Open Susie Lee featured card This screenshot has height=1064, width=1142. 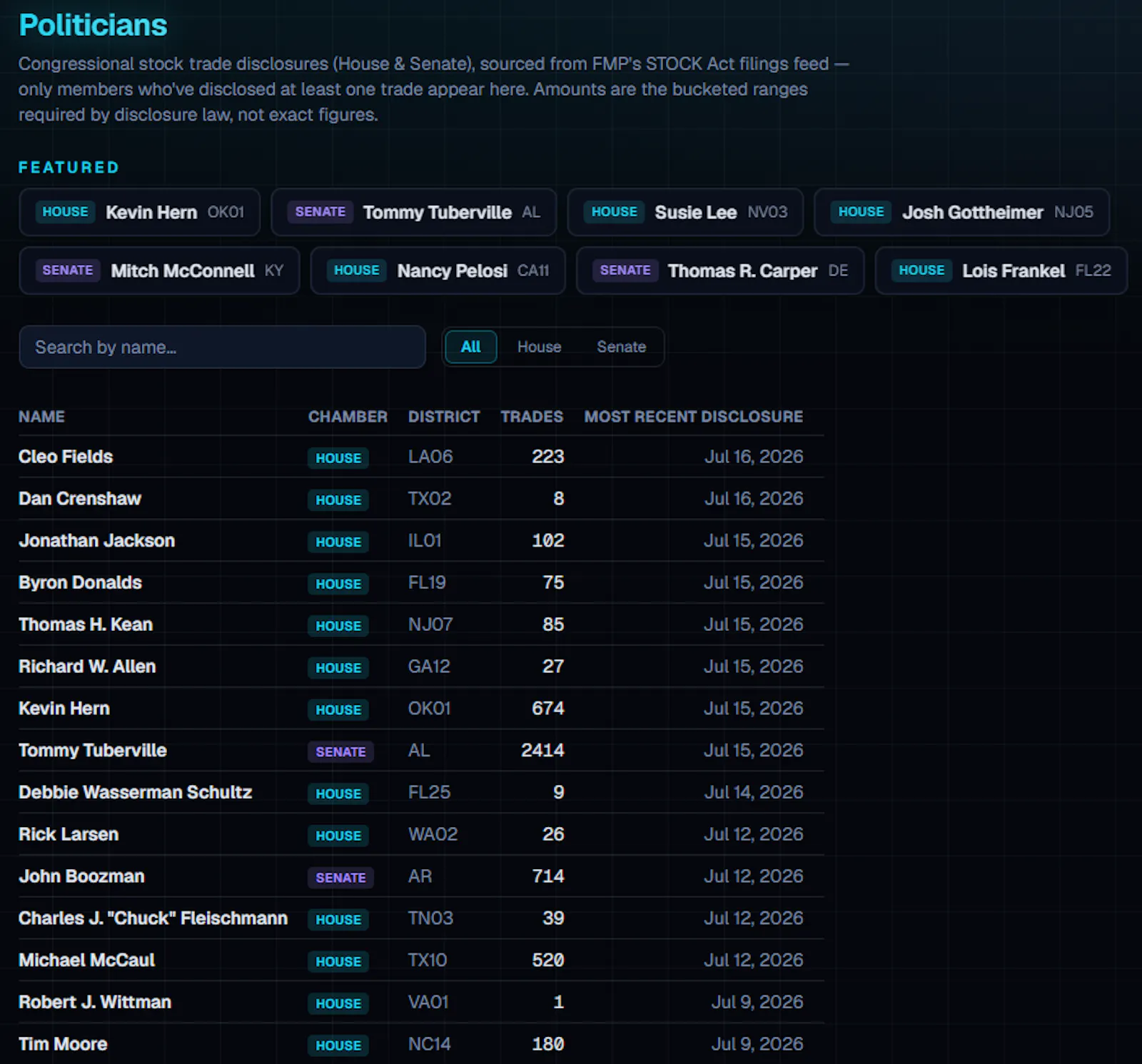pyautogui.click(x=685, y=212)
